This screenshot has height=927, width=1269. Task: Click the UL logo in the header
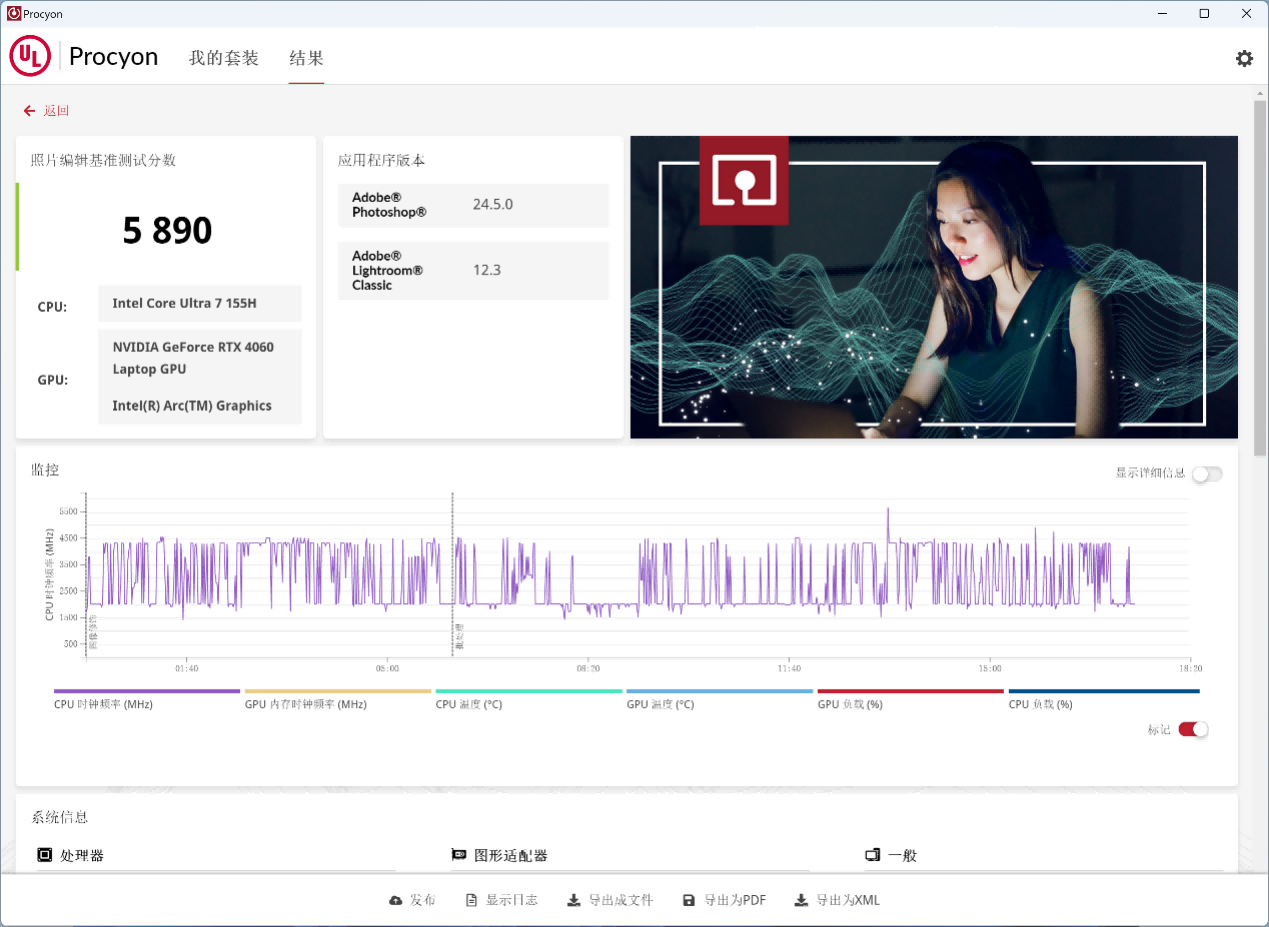pos(29,56)
